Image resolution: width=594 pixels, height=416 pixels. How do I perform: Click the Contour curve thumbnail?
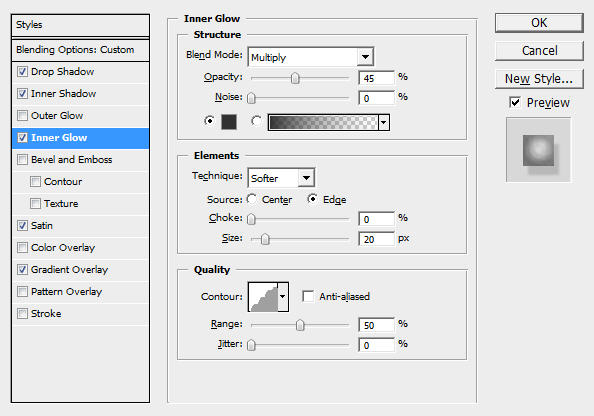click(x=263, y=297)
